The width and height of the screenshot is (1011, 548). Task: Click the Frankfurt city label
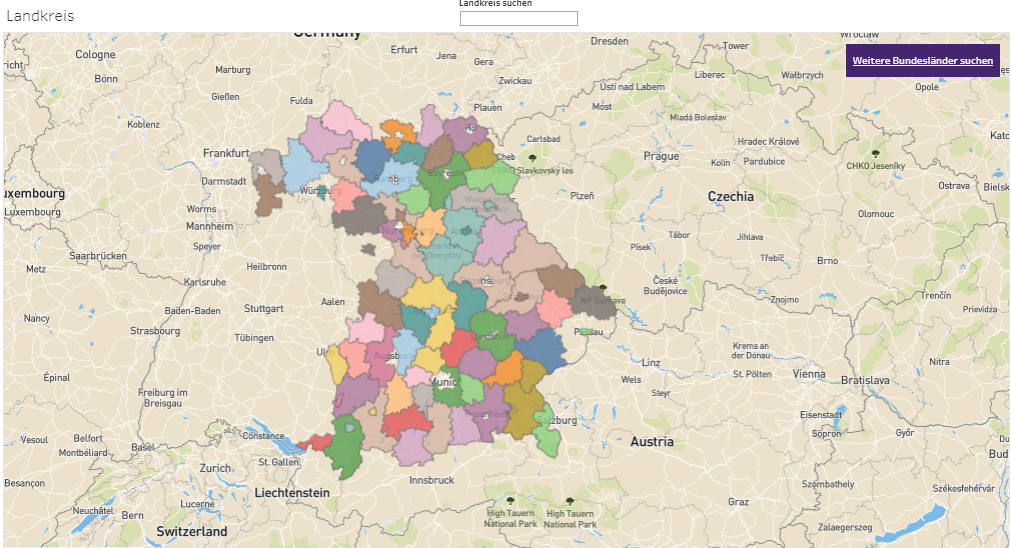pos(225,153)
